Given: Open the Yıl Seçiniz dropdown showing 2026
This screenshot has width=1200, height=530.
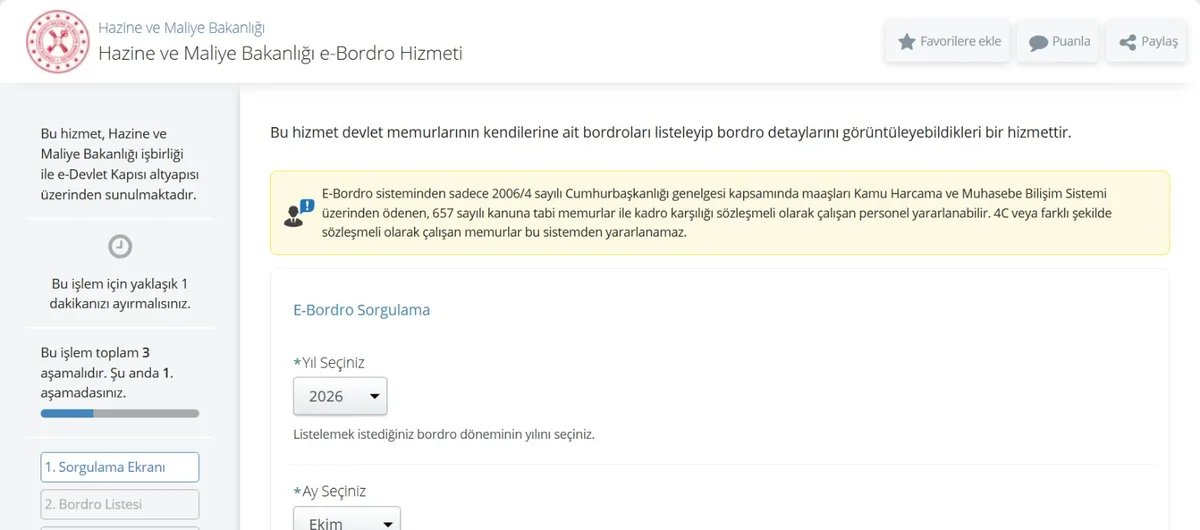Looking at the screenshot, I should (x=340, y=396).
